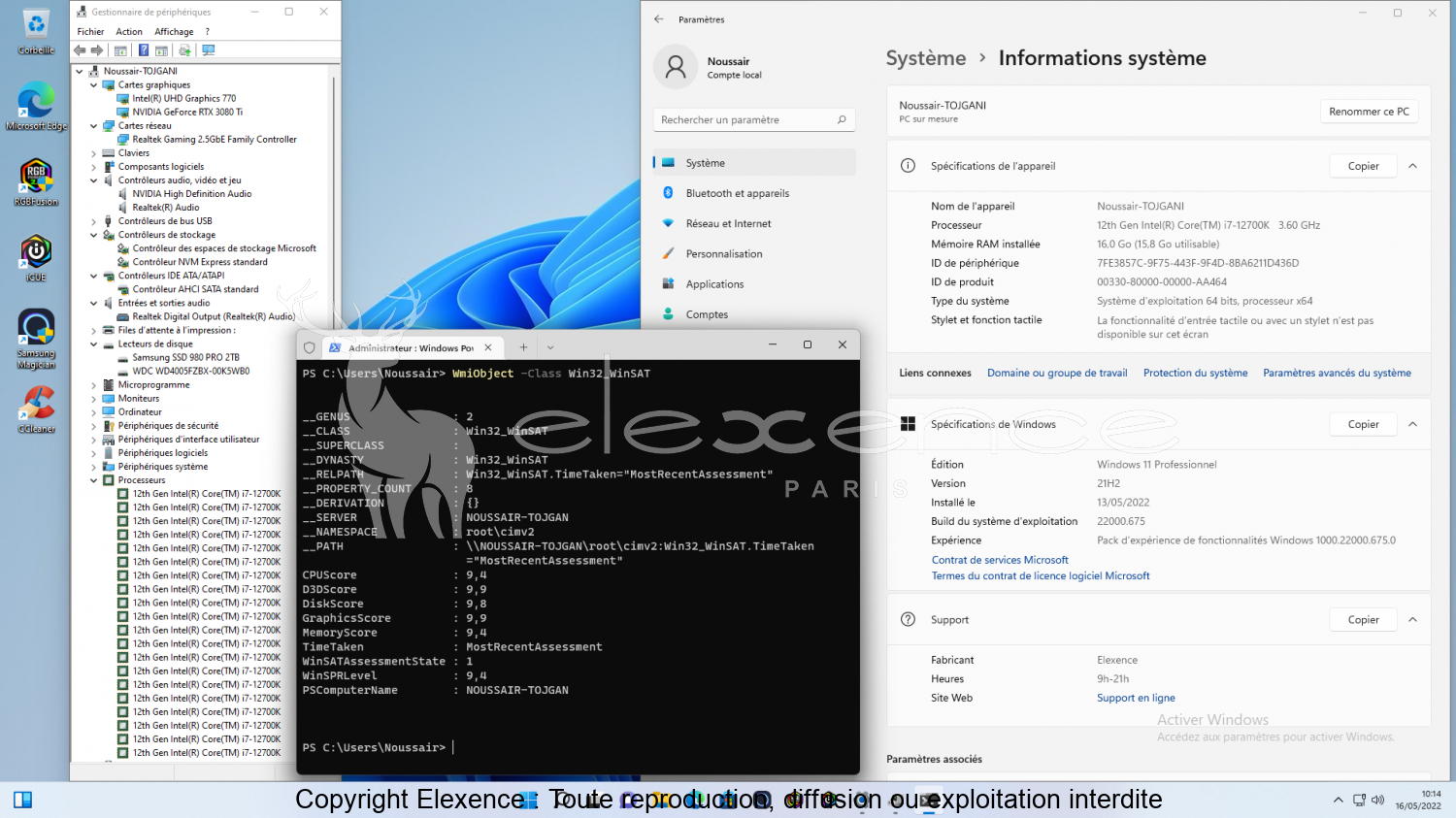Open Paramètres avancés du système link
The height and width of the screenshot is (818, 1456).
[1337, 373]
